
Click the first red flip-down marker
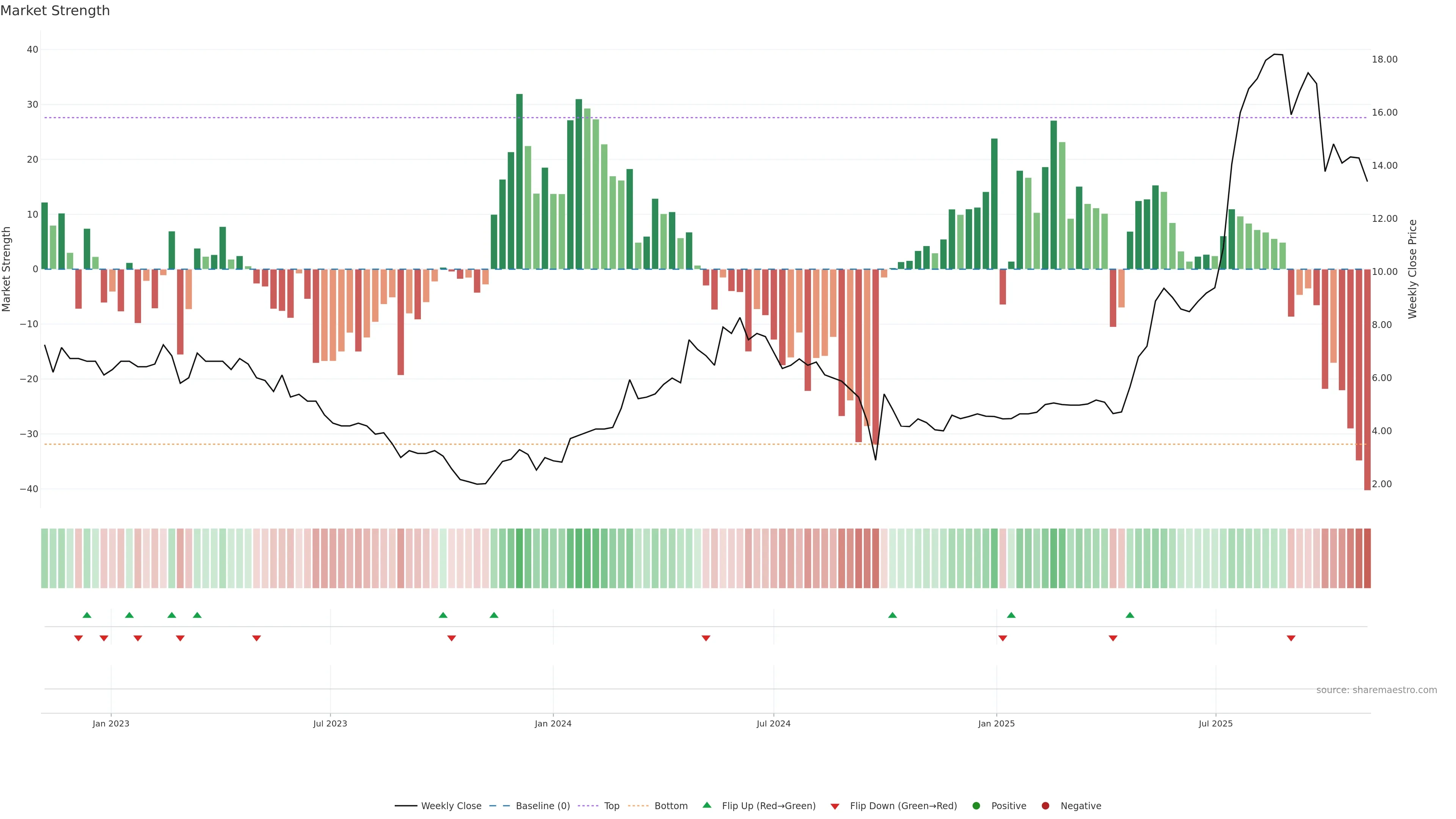coord(78,638)
